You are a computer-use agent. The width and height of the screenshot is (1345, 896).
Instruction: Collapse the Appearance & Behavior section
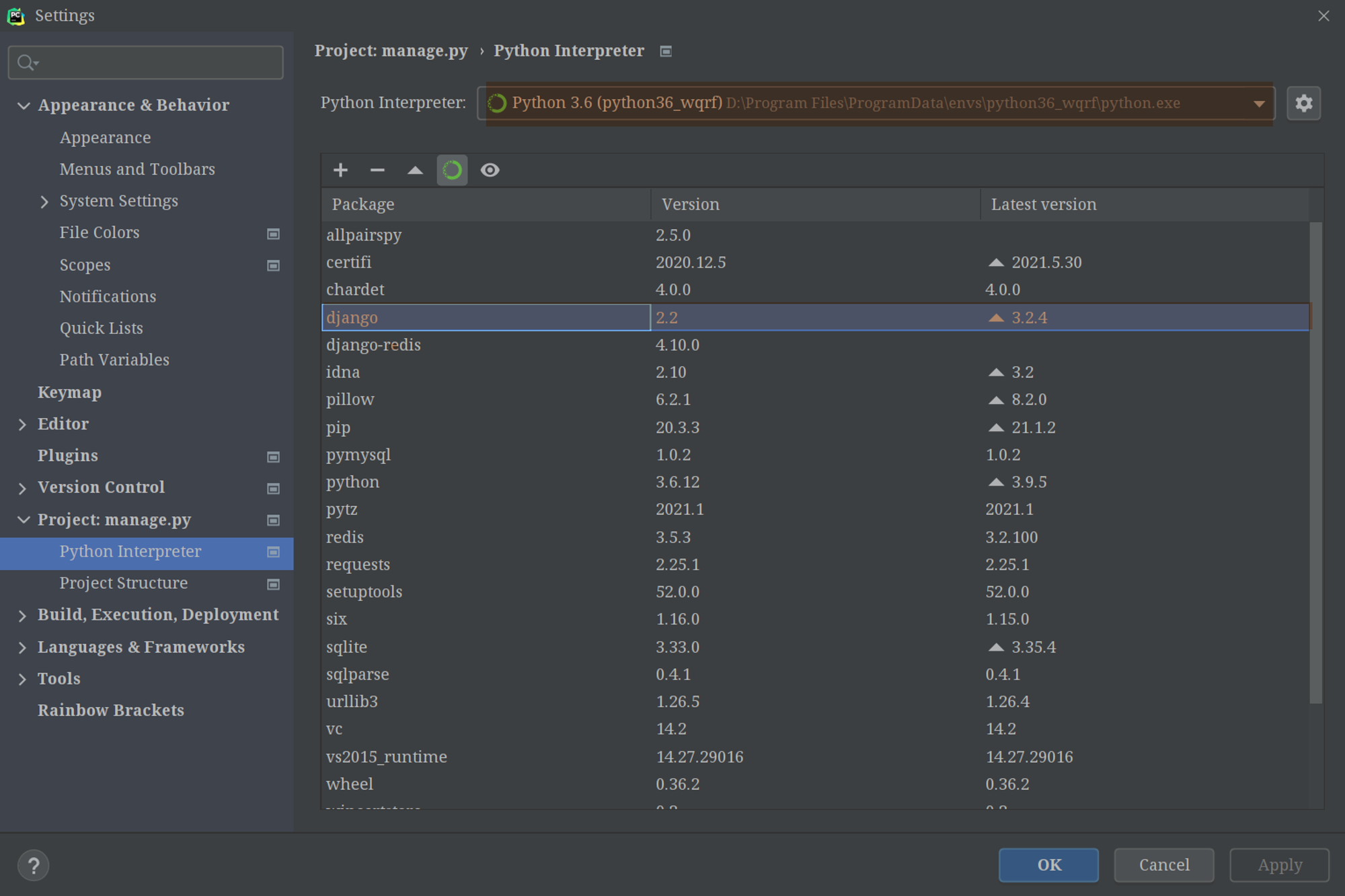(24, 106)
